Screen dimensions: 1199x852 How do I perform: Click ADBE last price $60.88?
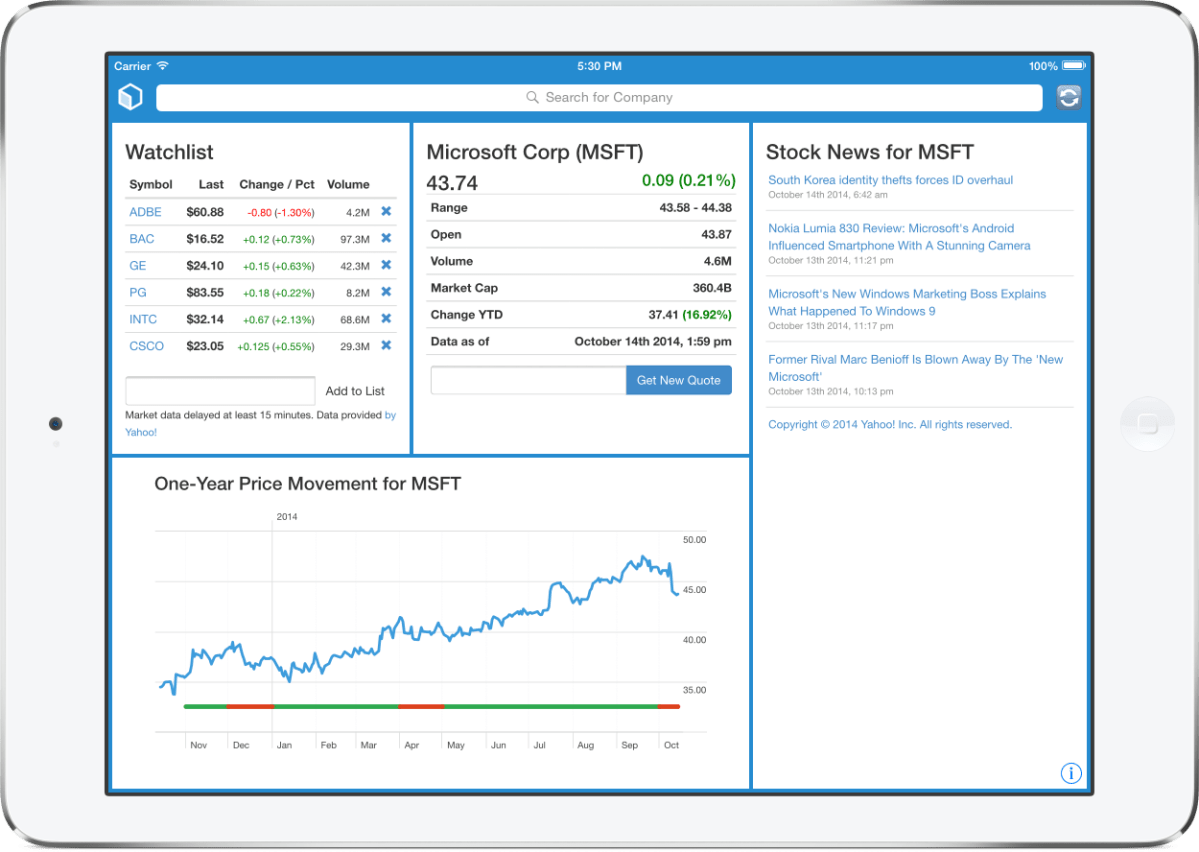[x=205, y=212]
